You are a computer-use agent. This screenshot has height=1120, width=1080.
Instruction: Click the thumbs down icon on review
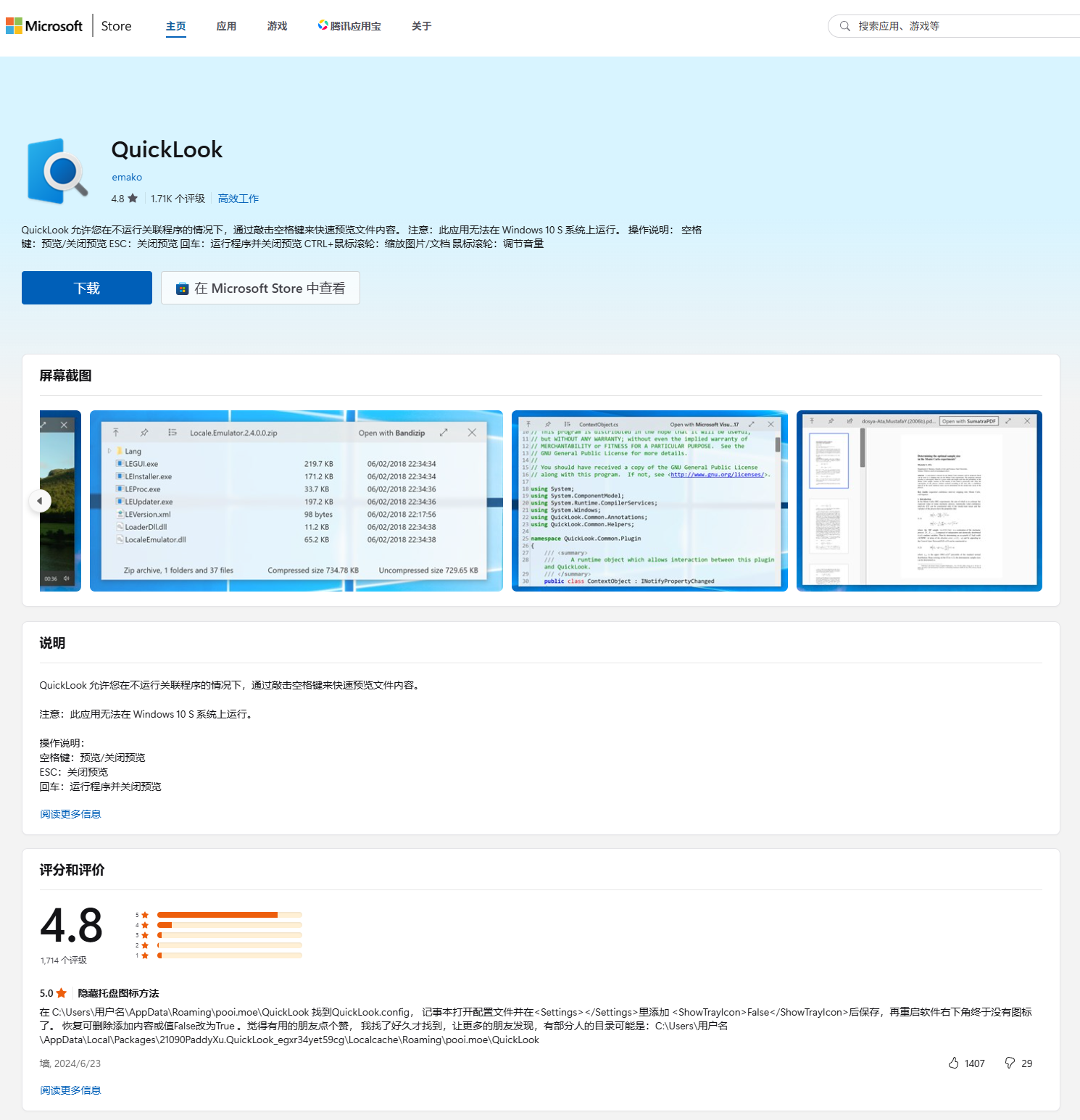tap(1010, 1063)
